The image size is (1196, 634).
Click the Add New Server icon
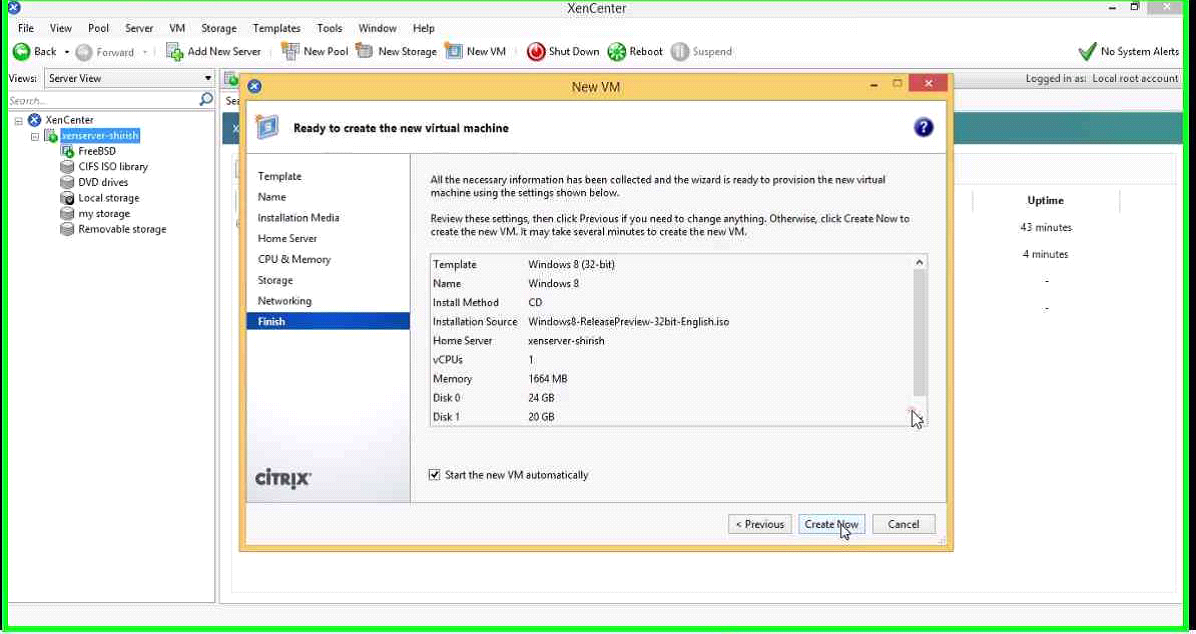175,52
